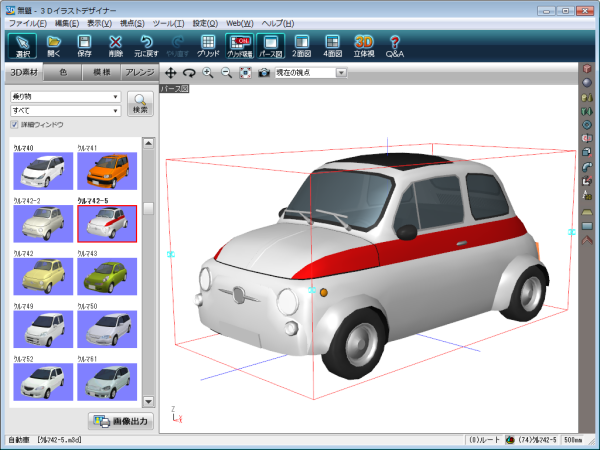This screenshot has height=450, width=600.
Task: Click the zoom in magnifier
Action: pyautogui.click(x=208, y=73)
